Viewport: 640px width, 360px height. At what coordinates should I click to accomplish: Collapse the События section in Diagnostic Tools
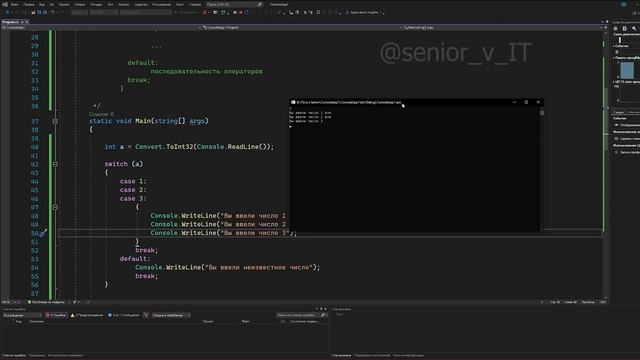pyautogui.click(x=614, y=46)
